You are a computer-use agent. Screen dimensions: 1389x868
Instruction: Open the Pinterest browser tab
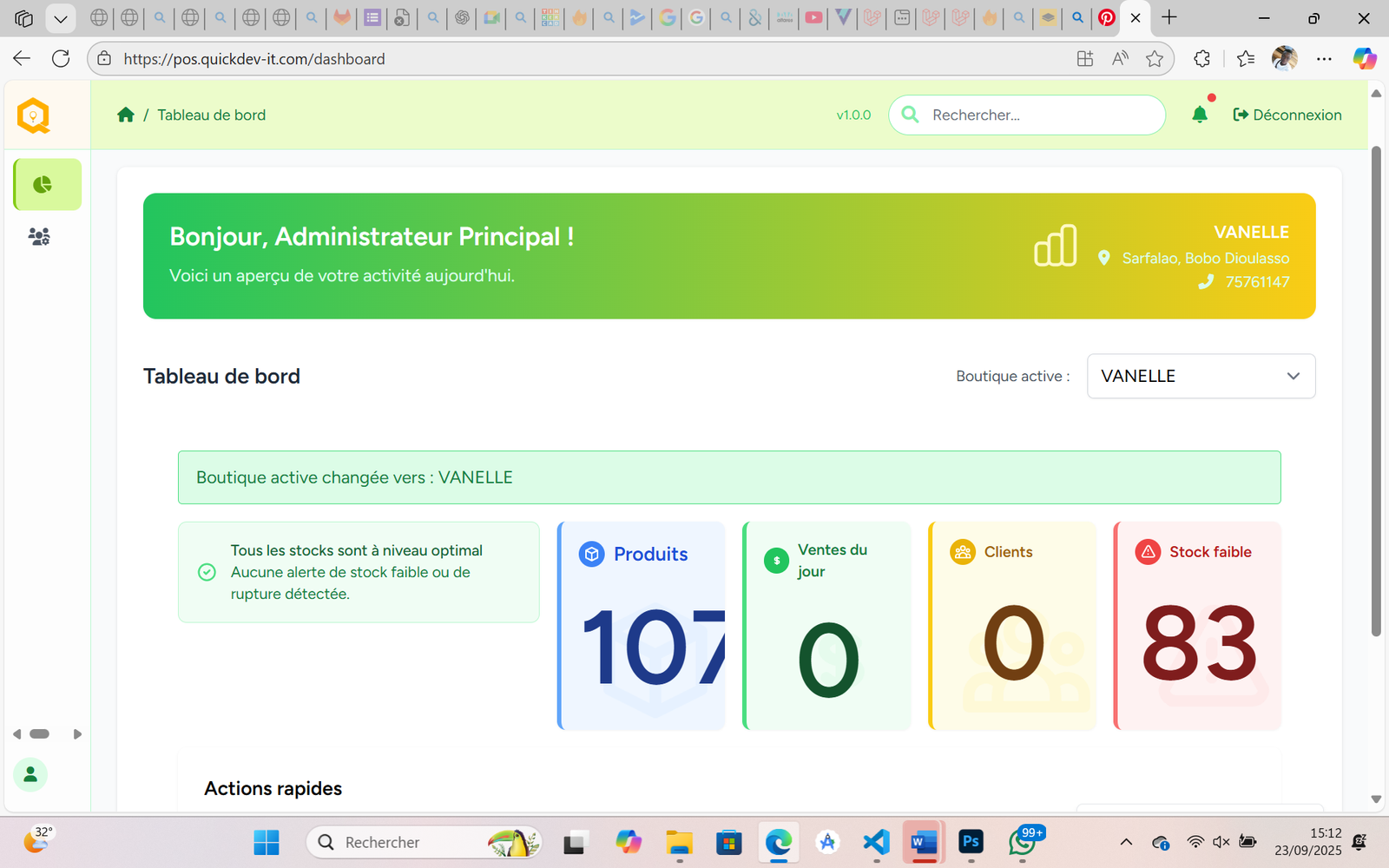[x=1106, y=17]
